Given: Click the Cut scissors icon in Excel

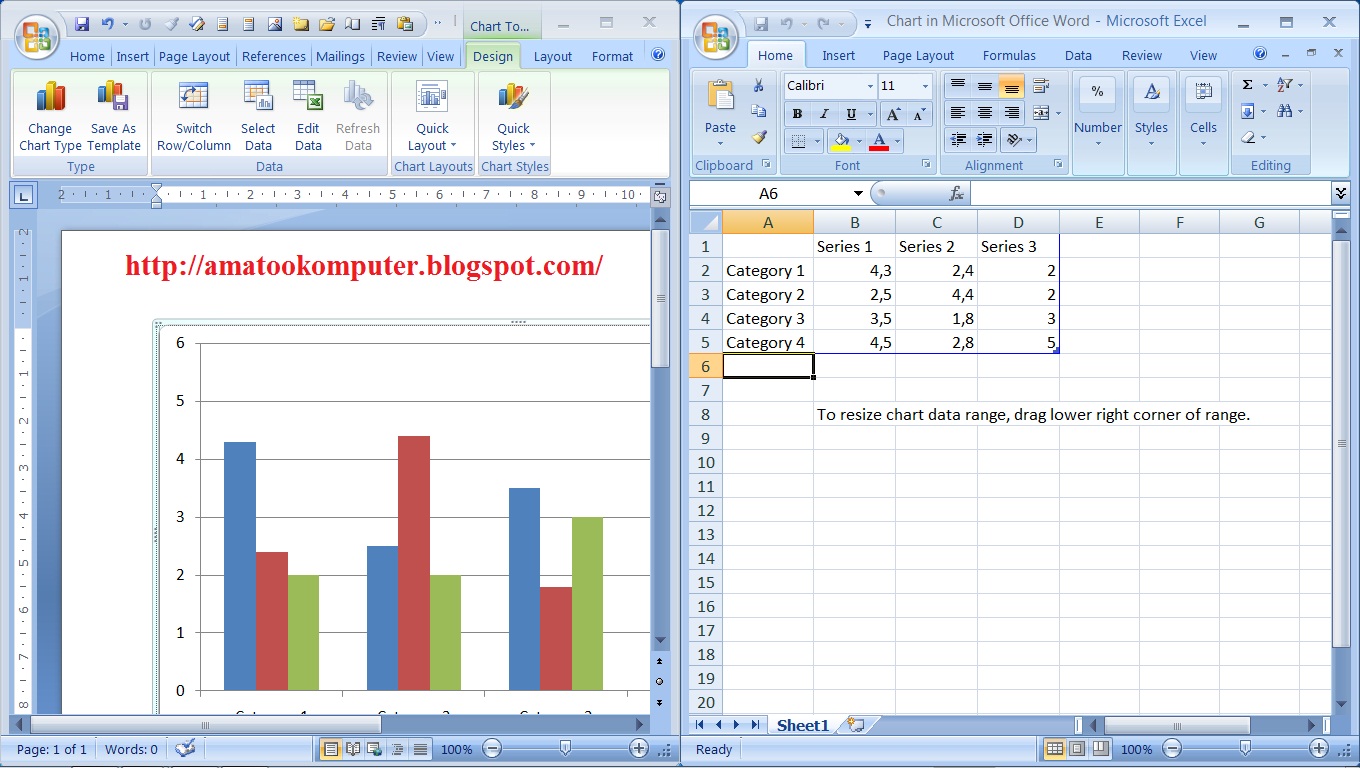Looking at the screenshot, I should pyautogui.click(x=759, y=86).
